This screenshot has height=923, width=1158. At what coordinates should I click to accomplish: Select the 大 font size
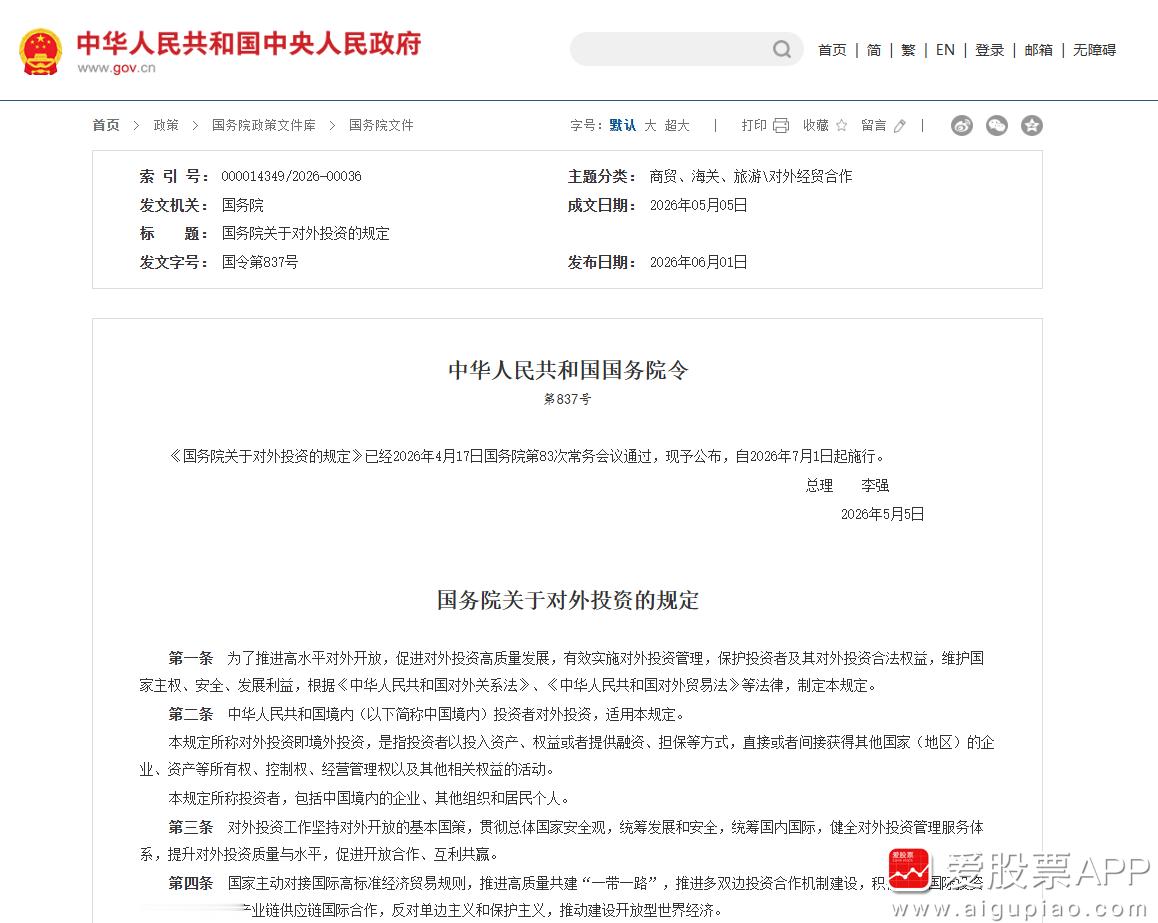[650, 125]
